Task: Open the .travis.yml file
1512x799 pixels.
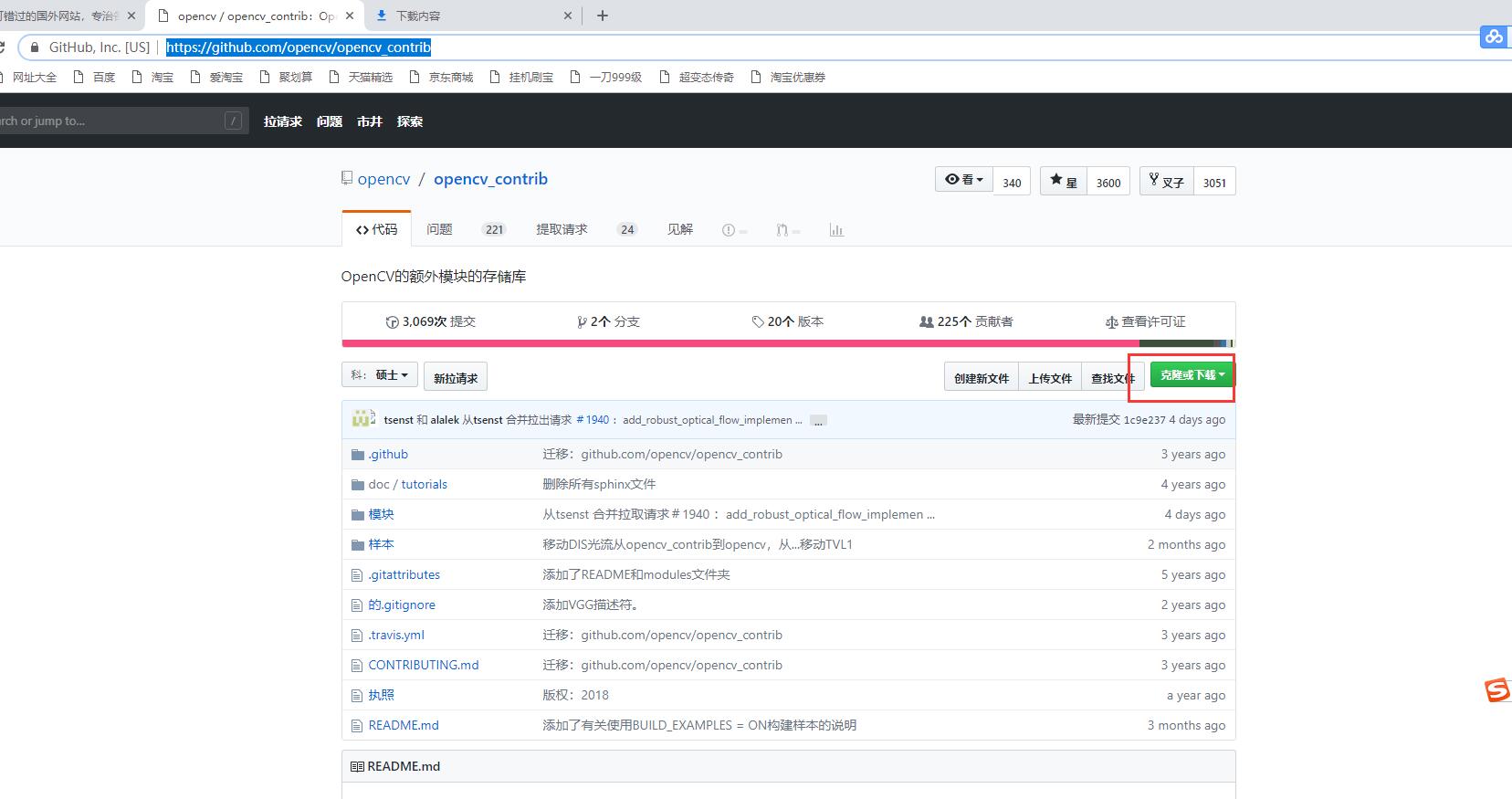Action: click(x=396, y=635)
